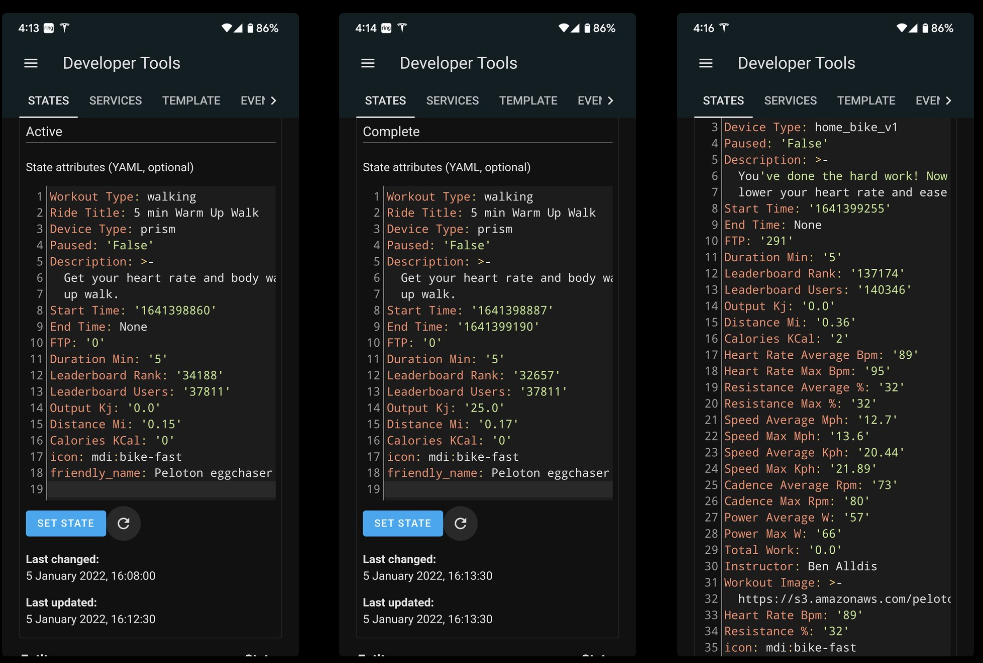Open hamburger menu in the 4:13 phone screen
The width and height of the screenshot is (983, 663).
coord(31,63)
